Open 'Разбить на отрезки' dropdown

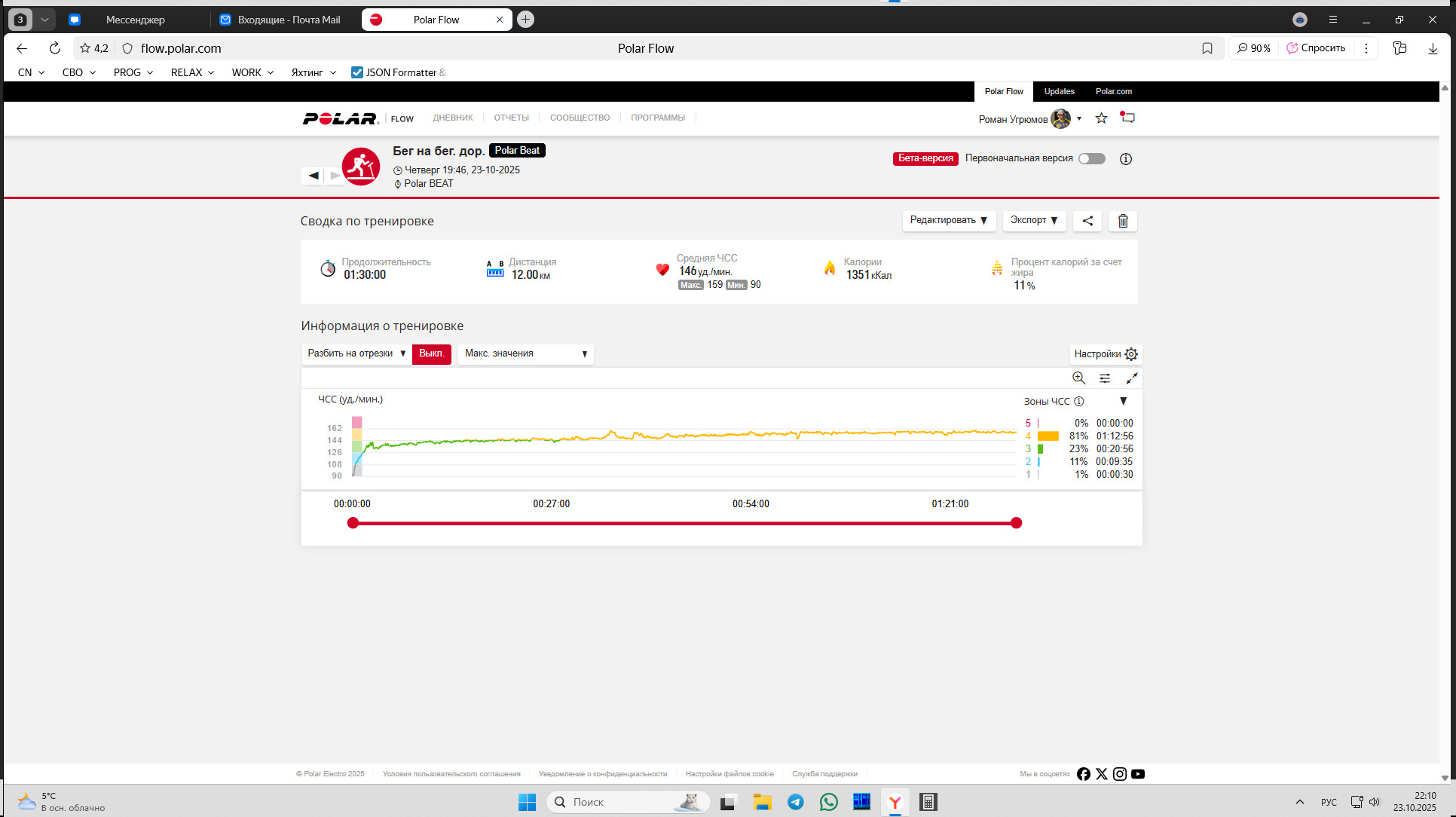pos(356,353)
